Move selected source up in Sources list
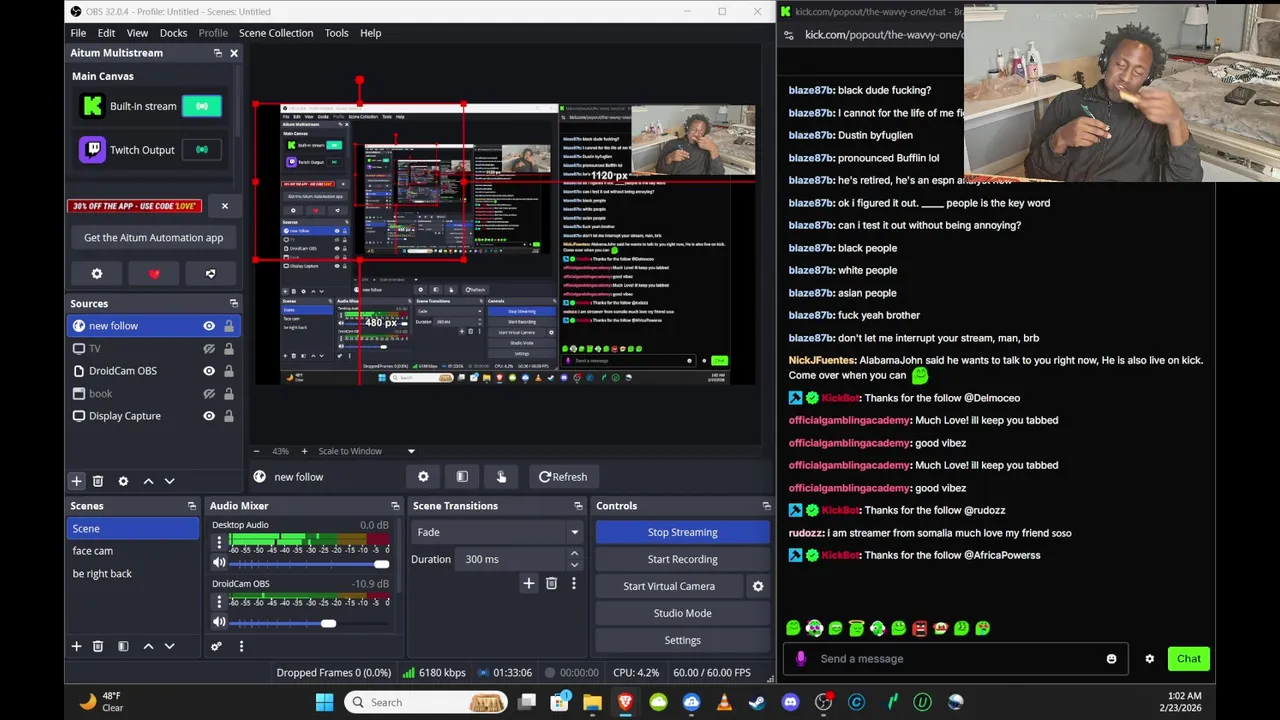The image size is (1280, 720). (148, 481)
